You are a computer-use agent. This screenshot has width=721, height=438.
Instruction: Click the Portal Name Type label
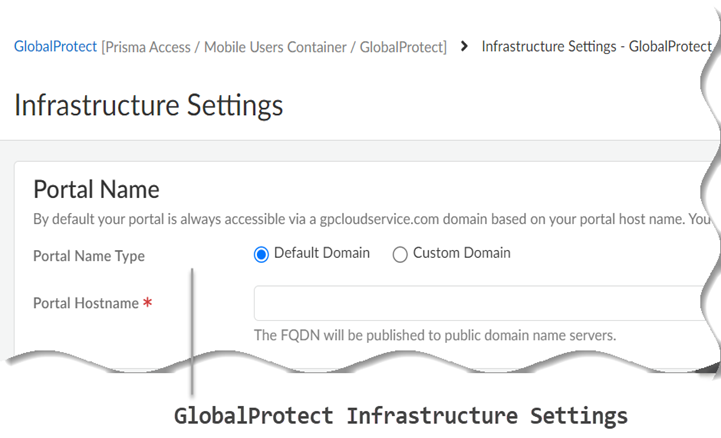(89, 256)
